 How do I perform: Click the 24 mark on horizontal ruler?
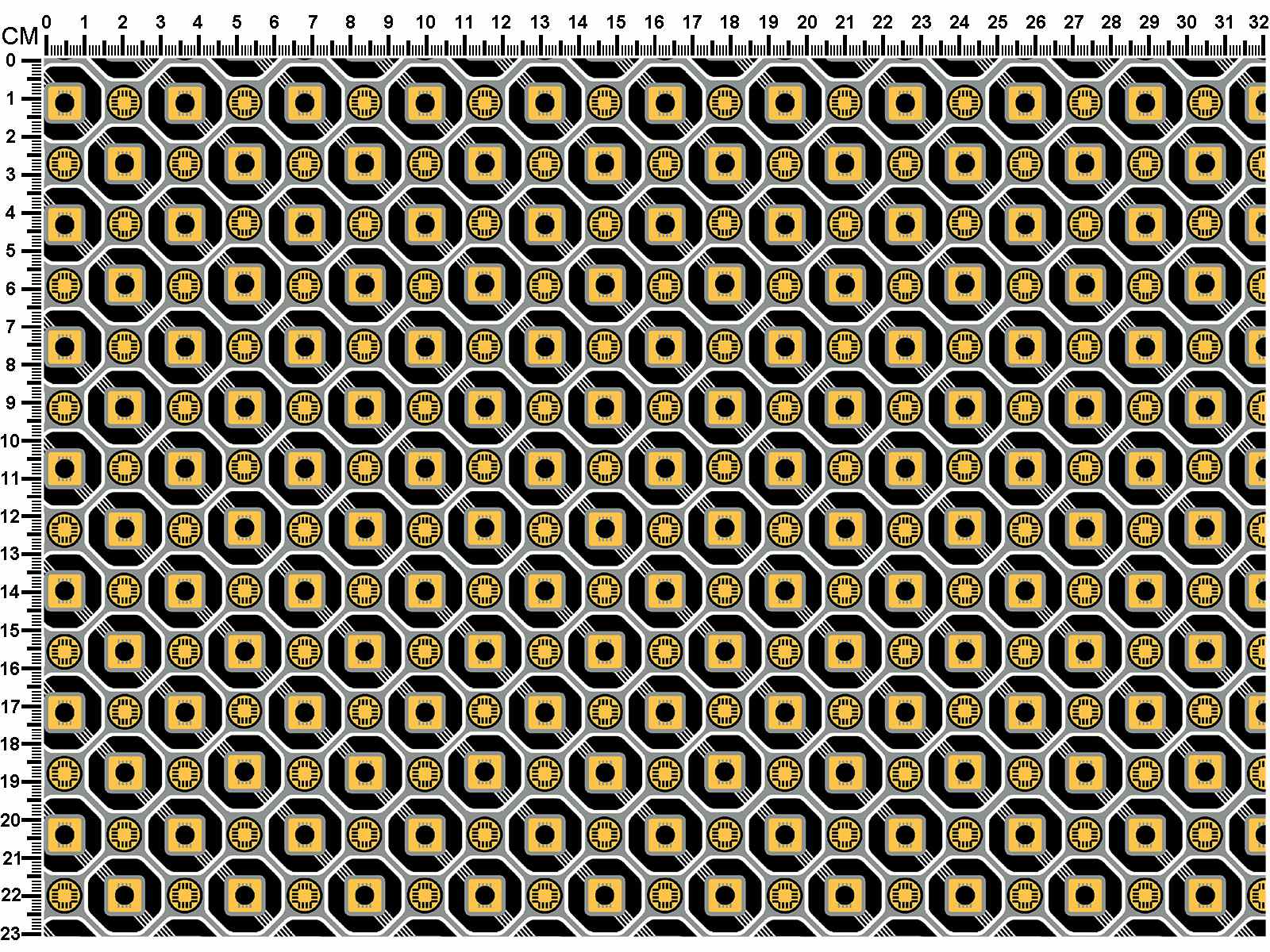(959, 23)
